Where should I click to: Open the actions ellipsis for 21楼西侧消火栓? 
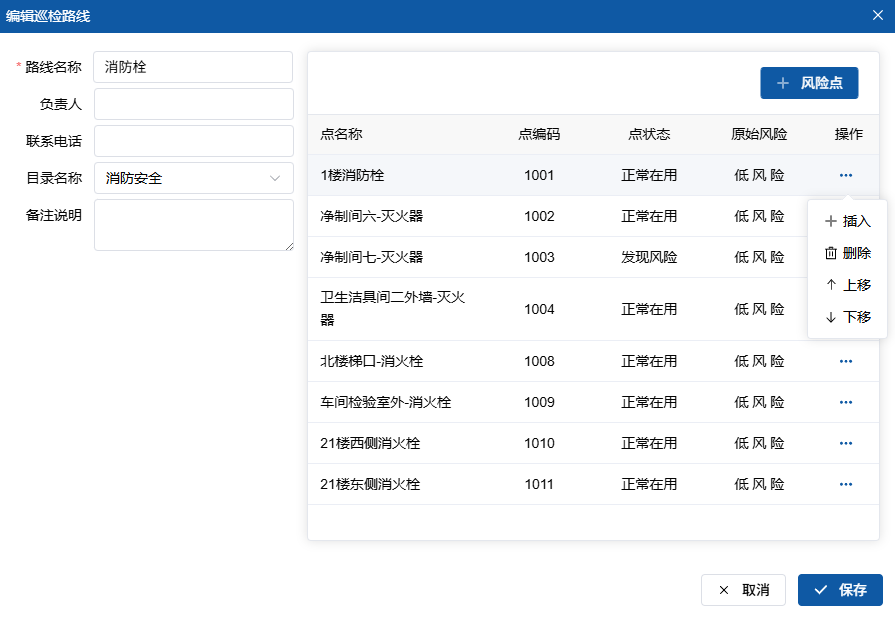pyautogui.click(x=846, y=443)
